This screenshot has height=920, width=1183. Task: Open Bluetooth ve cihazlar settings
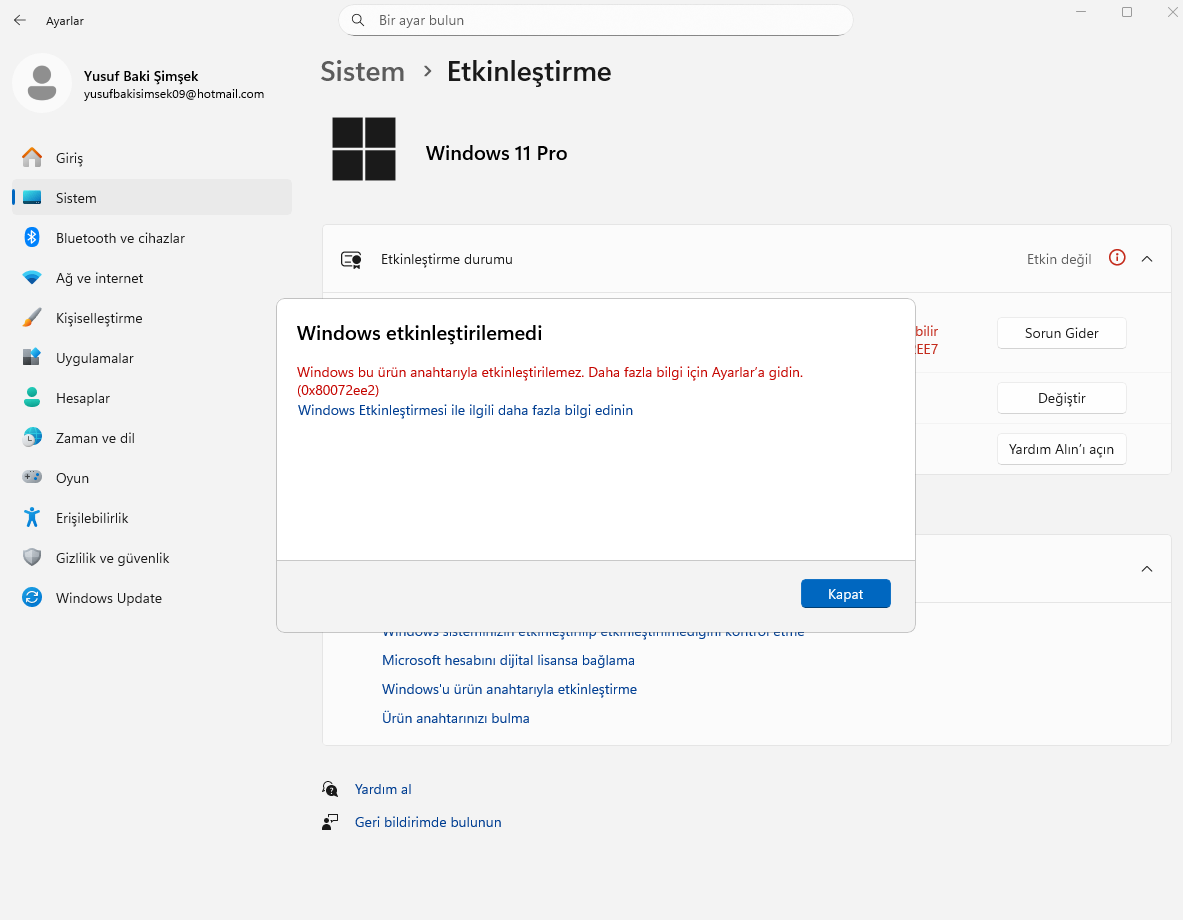(152, 238)
